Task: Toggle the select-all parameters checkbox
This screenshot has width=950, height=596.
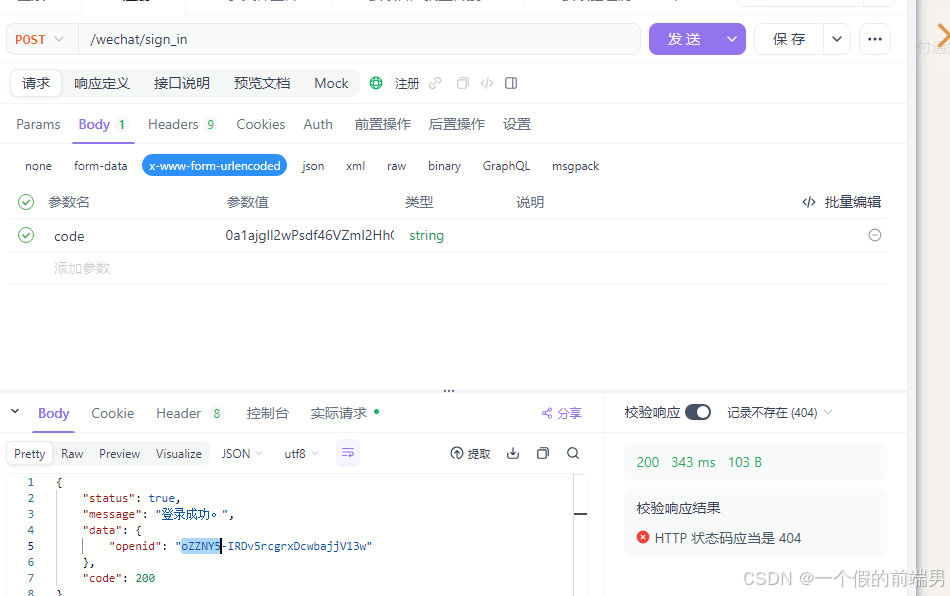Action: [26, 202]
